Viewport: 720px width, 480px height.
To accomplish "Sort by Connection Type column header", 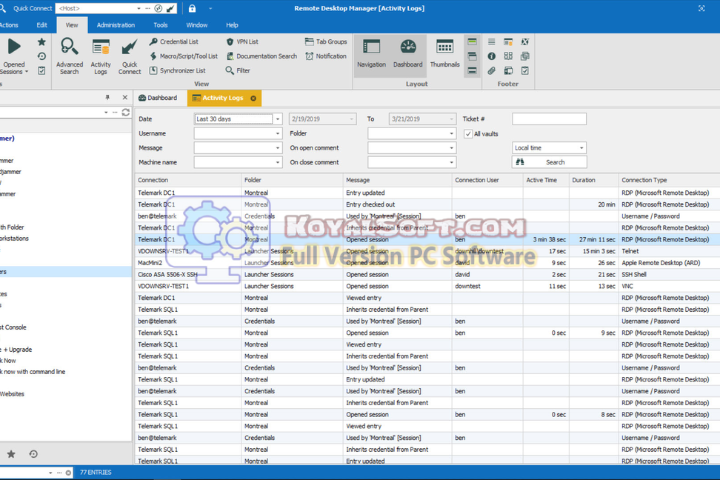I will coord(669,180).
